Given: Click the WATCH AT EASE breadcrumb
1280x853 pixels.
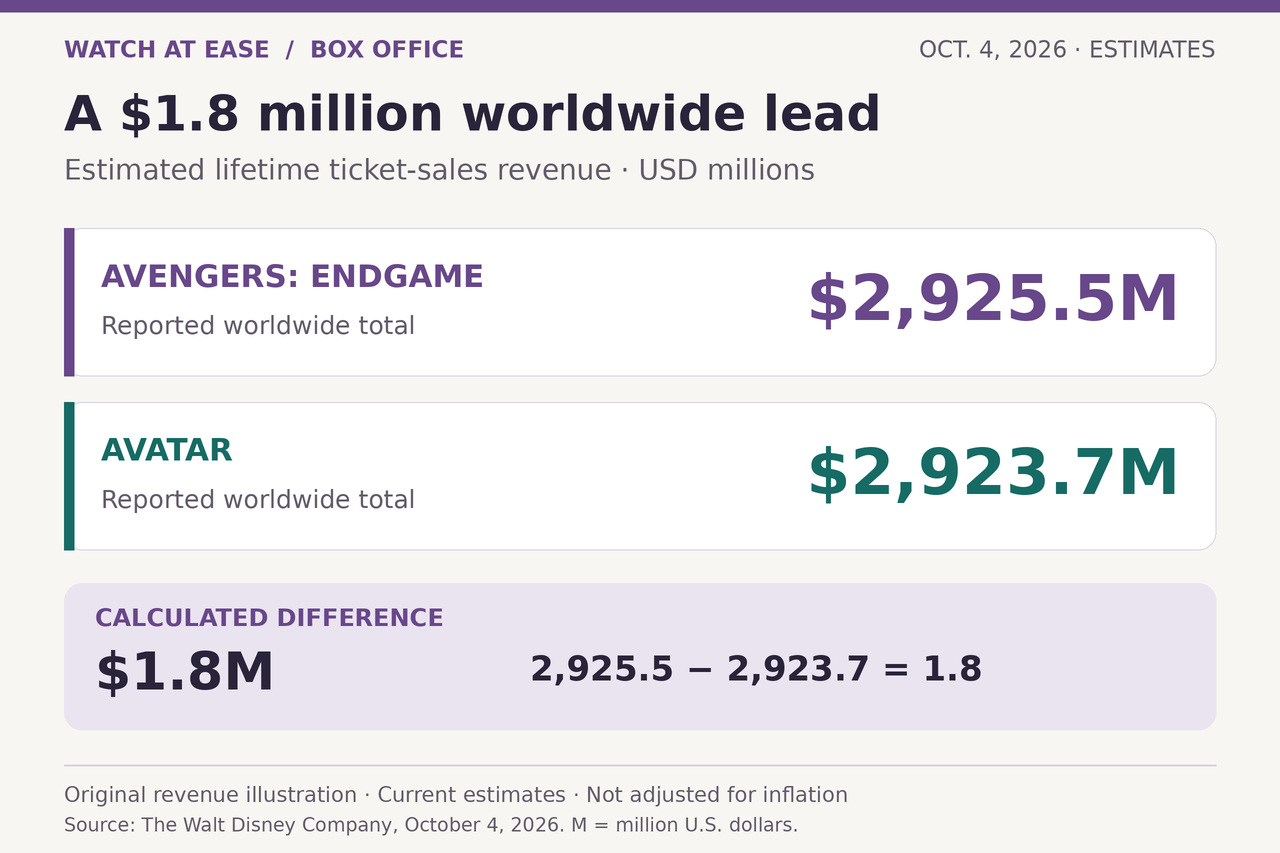Looking at the screenshot, I should coord(167,50).
